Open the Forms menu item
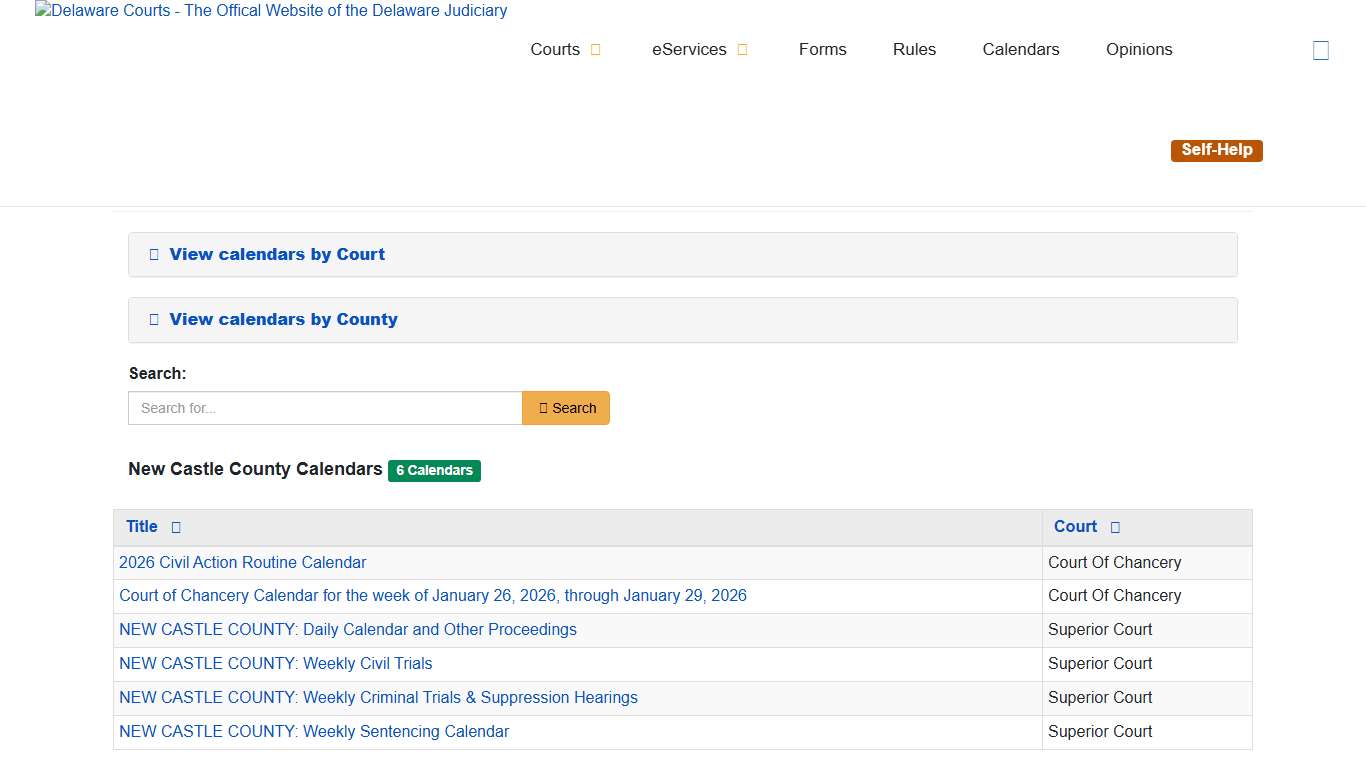Screen dimensions: 1366x768 [x=822, y=49]
